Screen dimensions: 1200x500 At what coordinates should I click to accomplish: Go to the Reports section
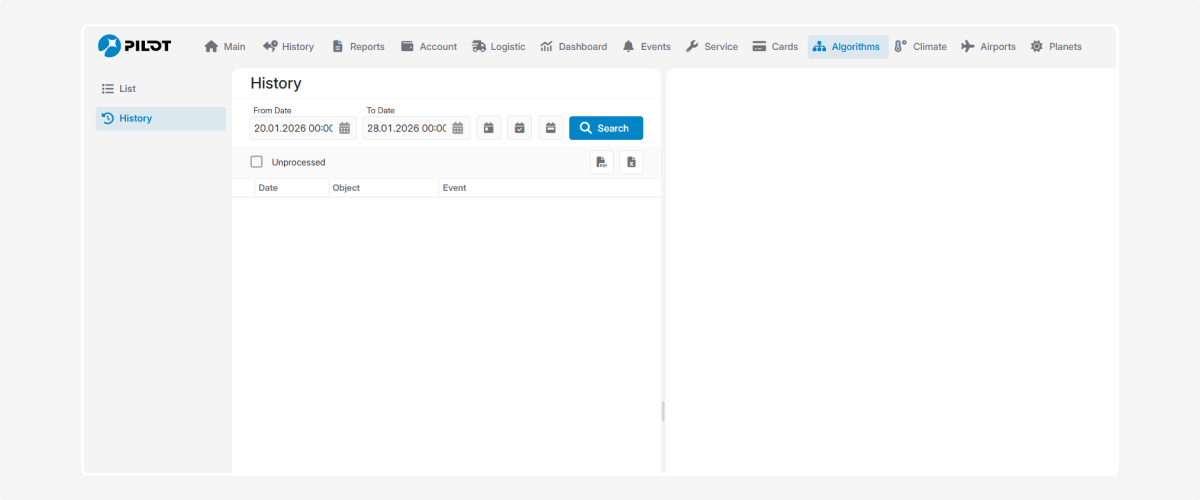(358, 47)
